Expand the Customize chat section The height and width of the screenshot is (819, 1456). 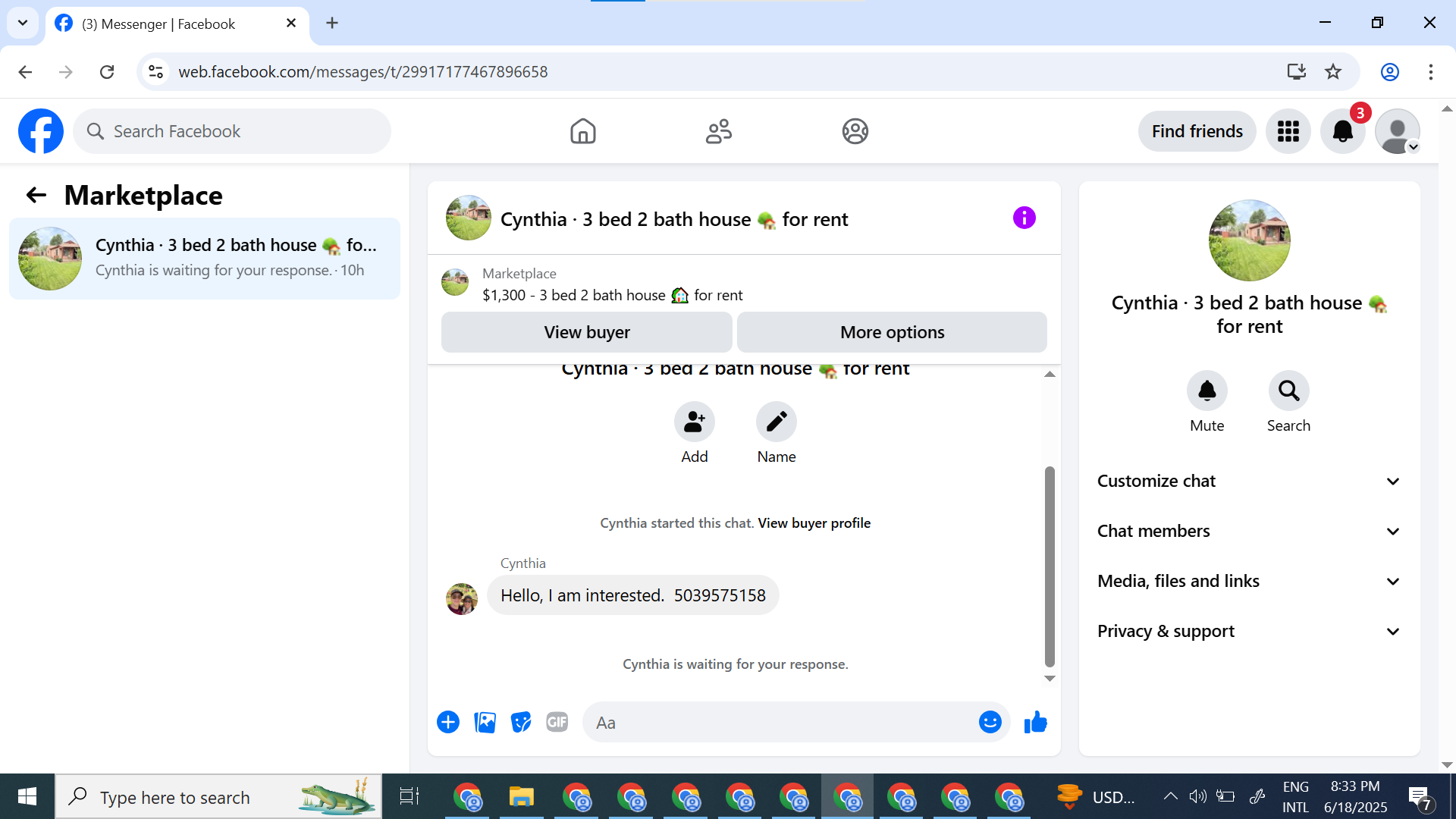(x=1248, y=482)
